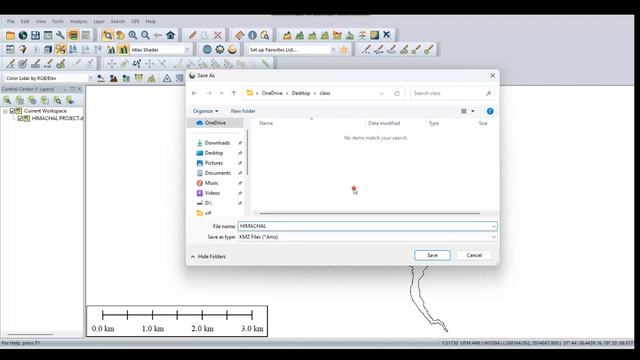Click the triangle warning lidar icon
The image size is (640, 360).
click(x=167, y=78)
